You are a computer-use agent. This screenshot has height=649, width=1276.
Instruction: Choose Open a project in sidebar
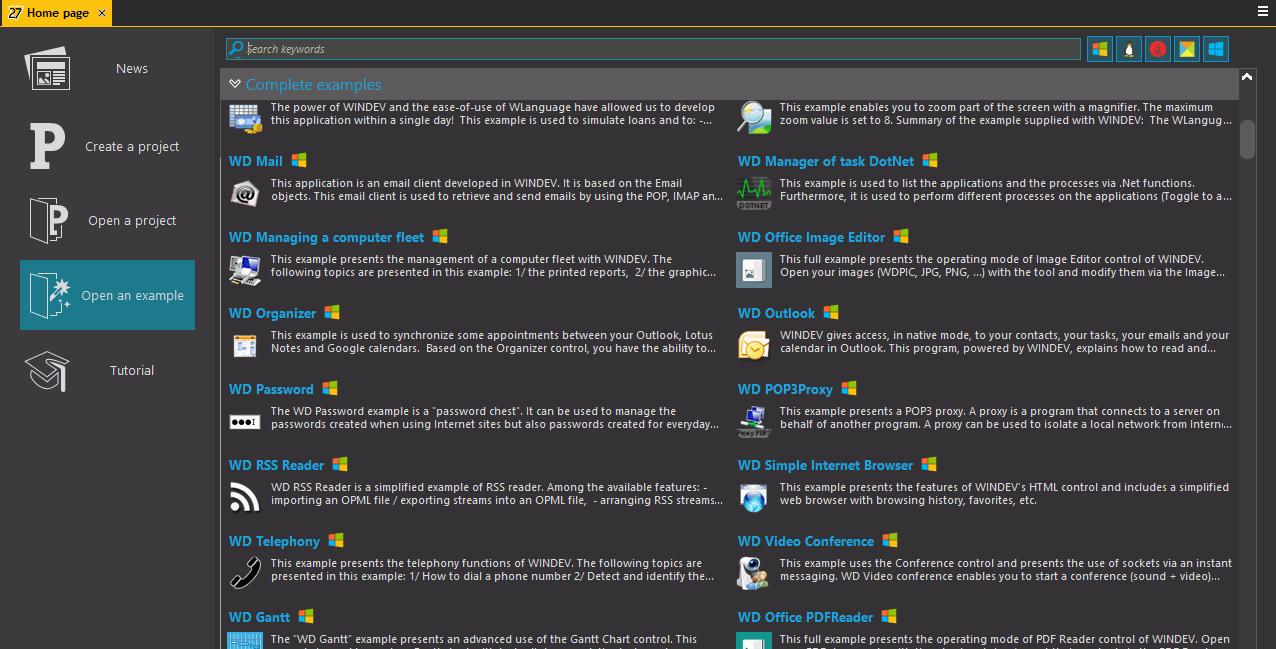point(107,221)
